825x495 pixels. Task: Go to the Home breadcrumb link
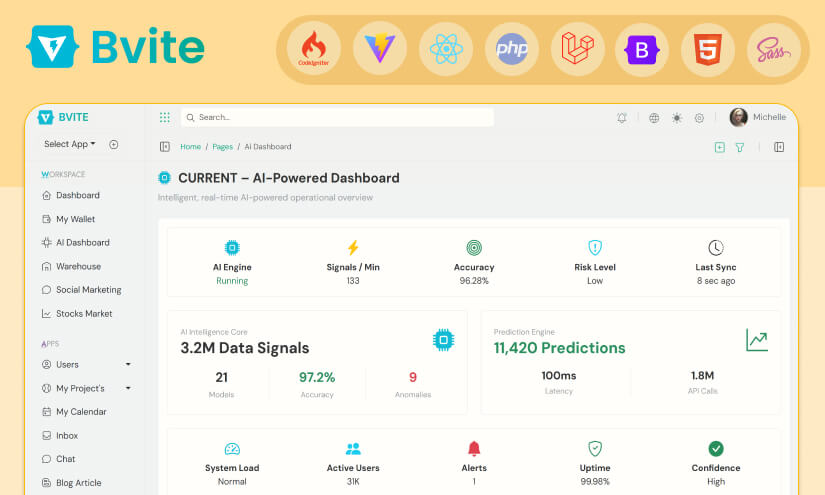pos(190,147)
